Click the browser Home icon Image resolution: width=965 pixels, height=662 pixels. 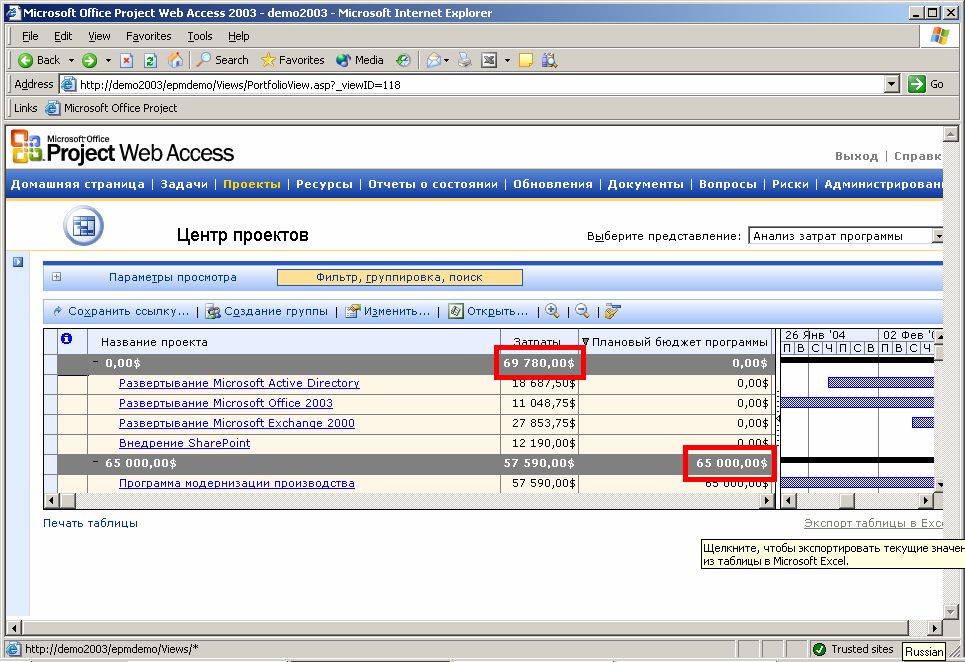pyautogui.click(x=175, y=60)
